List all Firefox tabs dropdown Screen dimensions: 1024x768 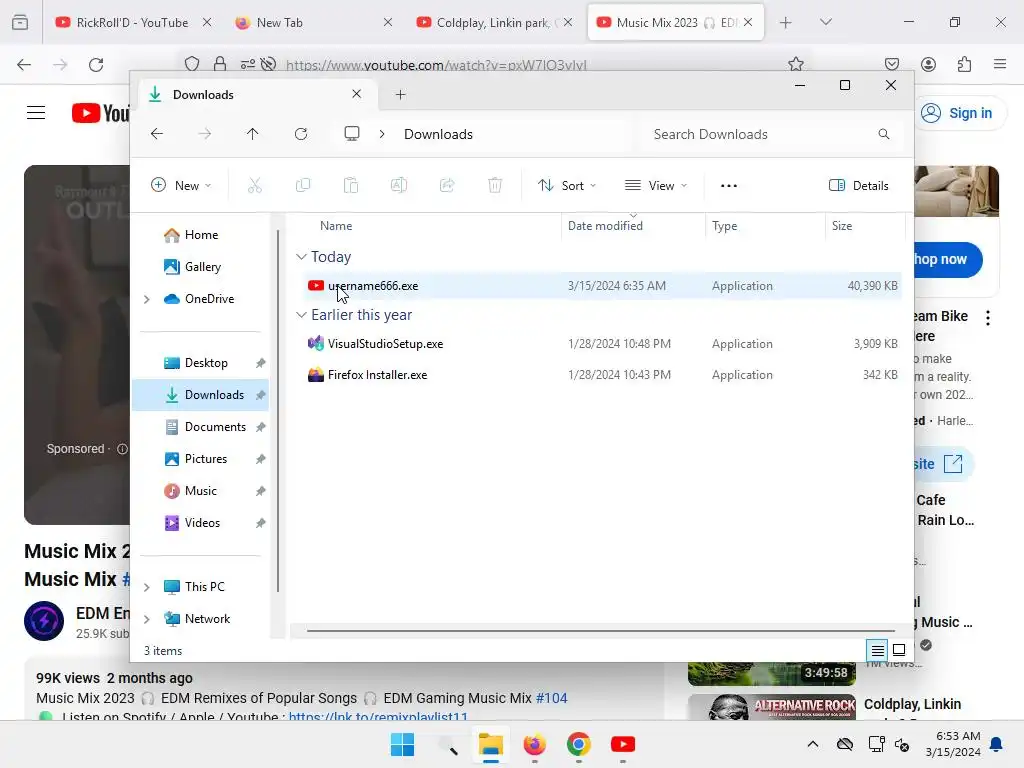pyautogui.click(x=826, y=22)
